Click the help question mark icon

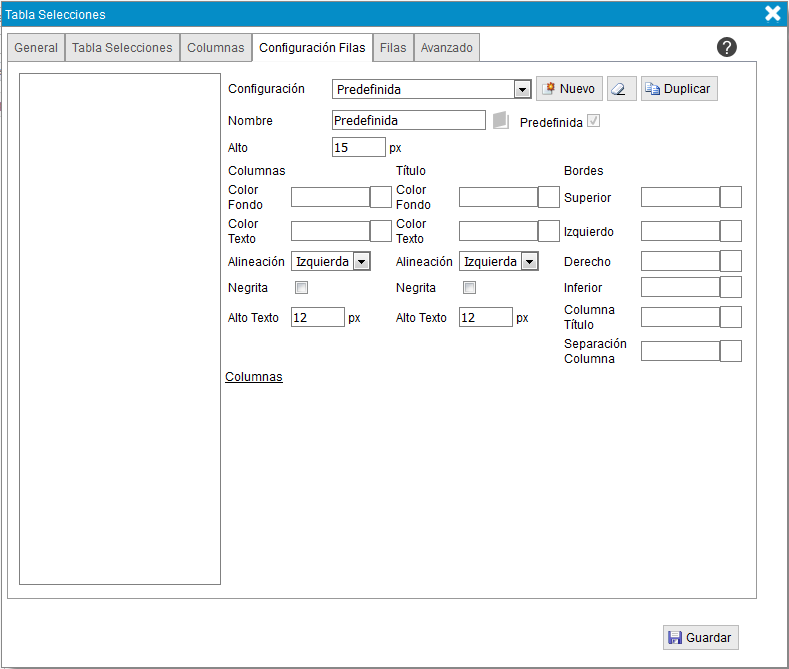(x=727, y=47)
